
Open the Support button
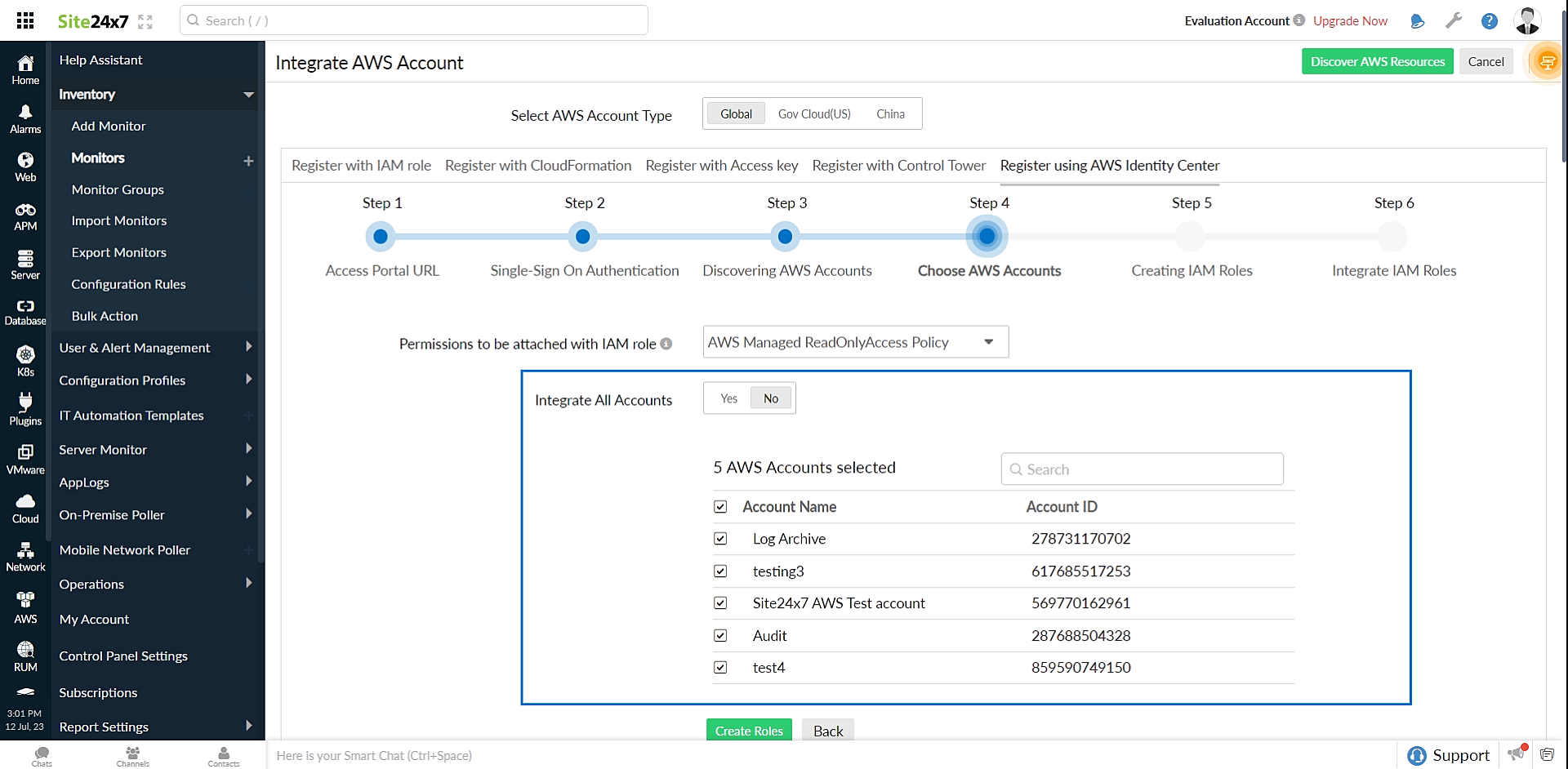pos(1449,755)
